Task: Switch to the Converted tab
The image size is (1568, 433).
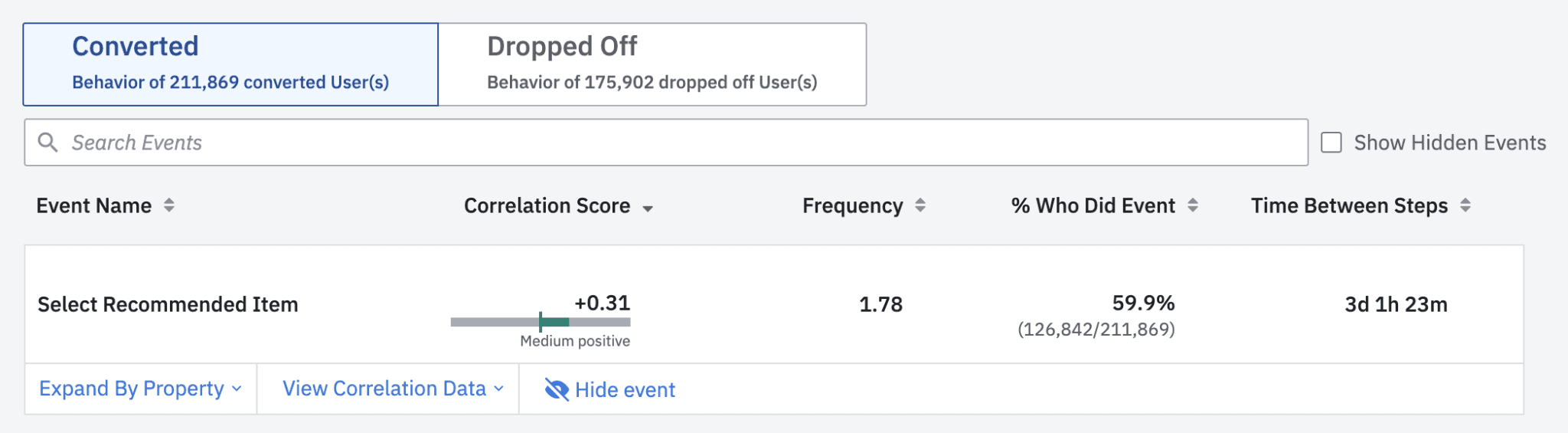Action: click(x=230, y=64)
